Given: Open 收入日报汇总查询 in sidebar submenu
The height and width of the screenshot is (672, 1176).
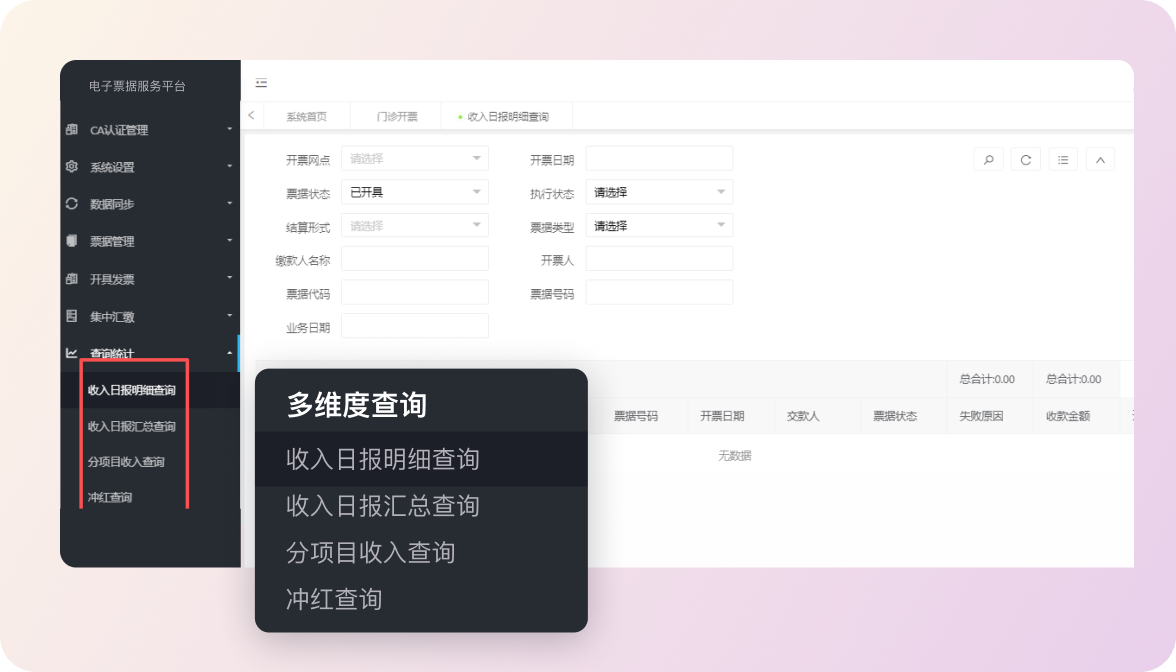Looking at the screenshot, I should (131, 426).
